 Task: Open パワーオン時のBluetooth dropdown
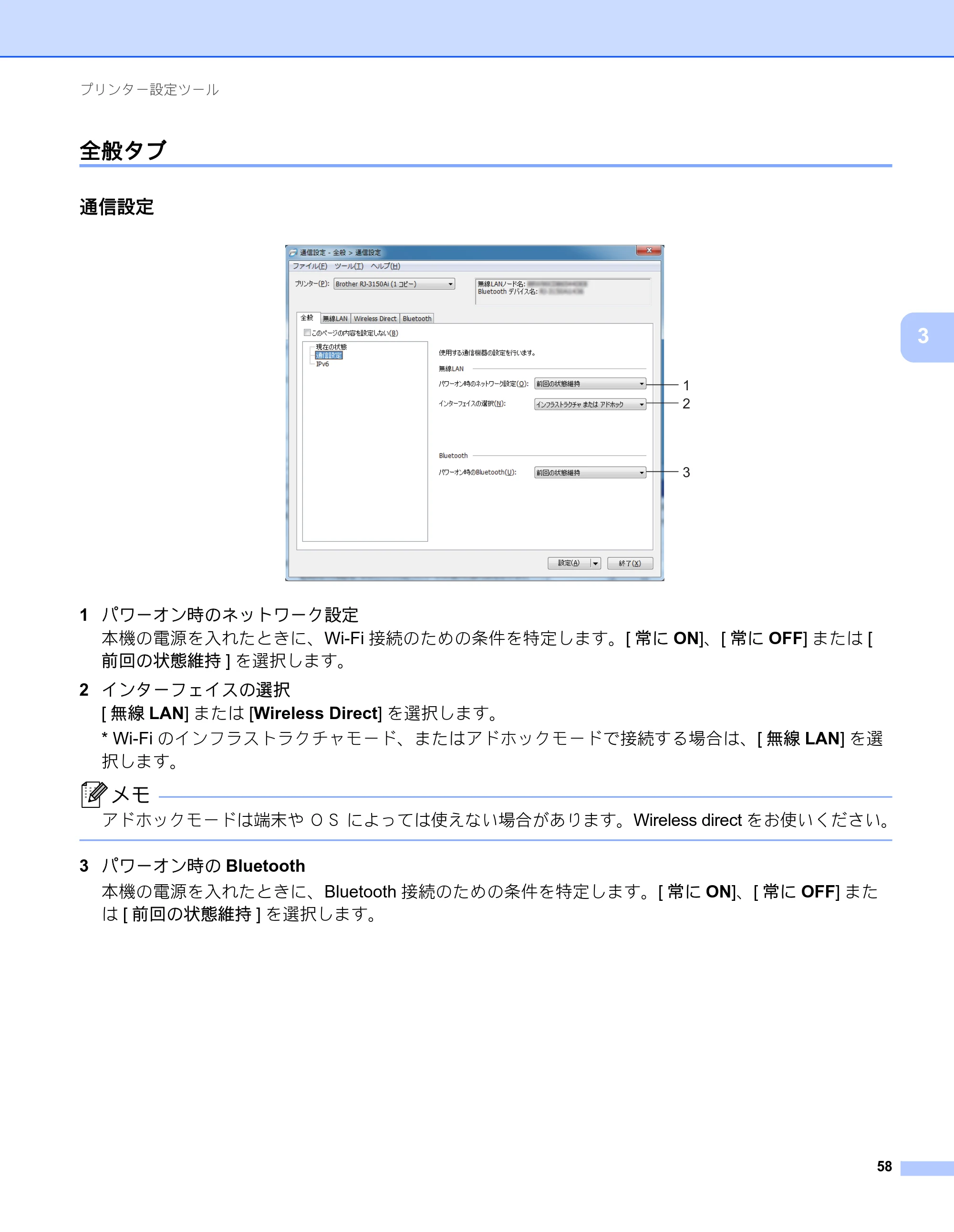tap(590, 473)
